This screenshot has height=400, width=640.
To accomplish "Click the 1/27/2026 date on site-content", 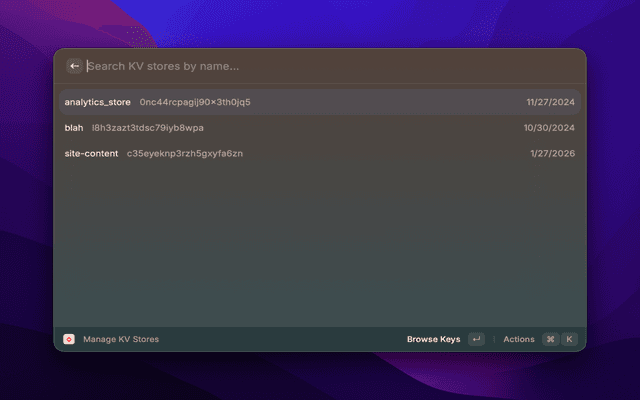I will [x=552, y=153].
